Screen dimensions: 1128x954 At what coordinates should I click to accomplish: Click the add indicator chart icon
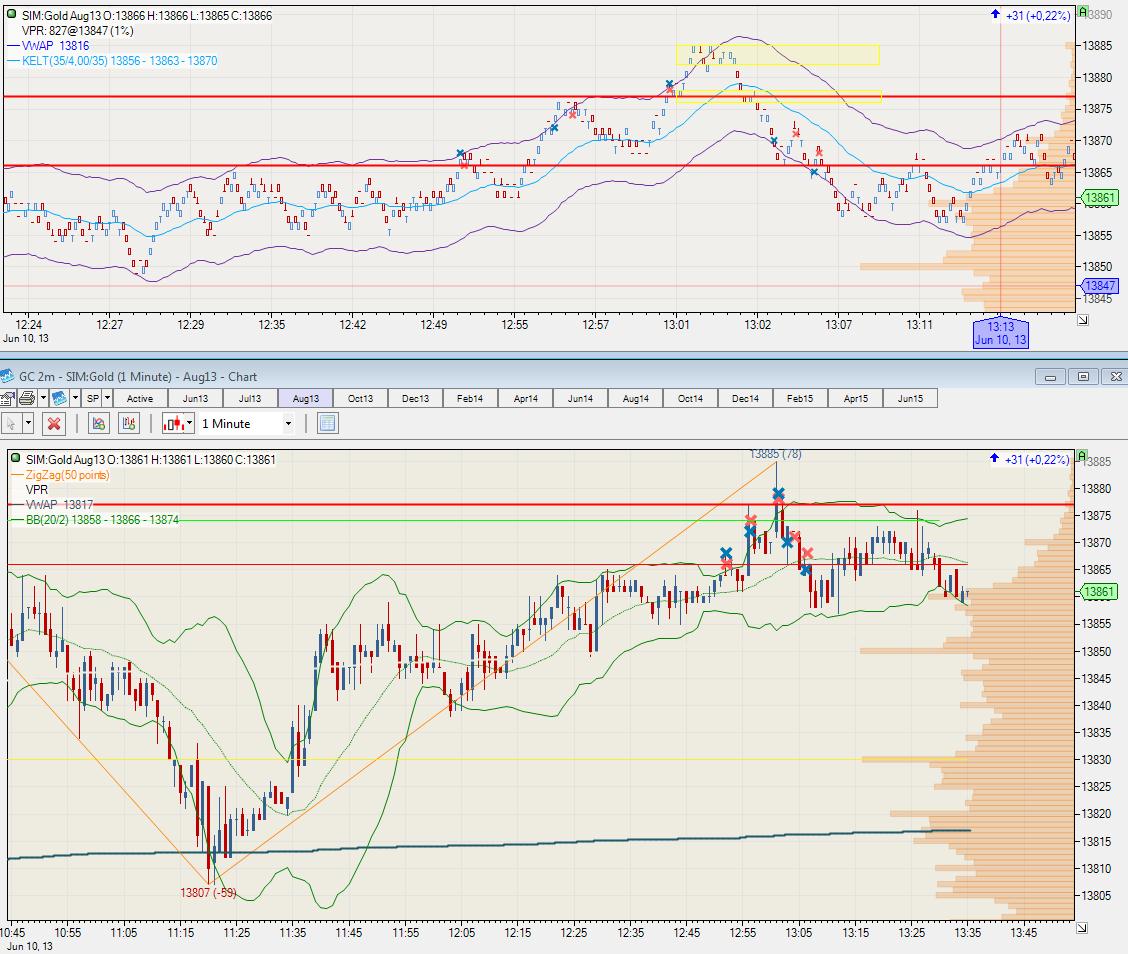pos(99,424)
